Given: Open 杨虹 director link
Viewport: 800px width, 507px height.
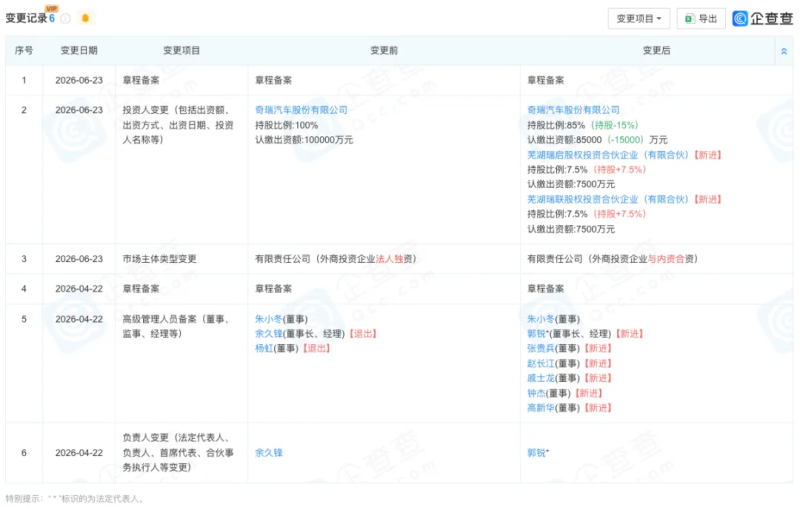Looking at the screenshot, I should (264, 348).
